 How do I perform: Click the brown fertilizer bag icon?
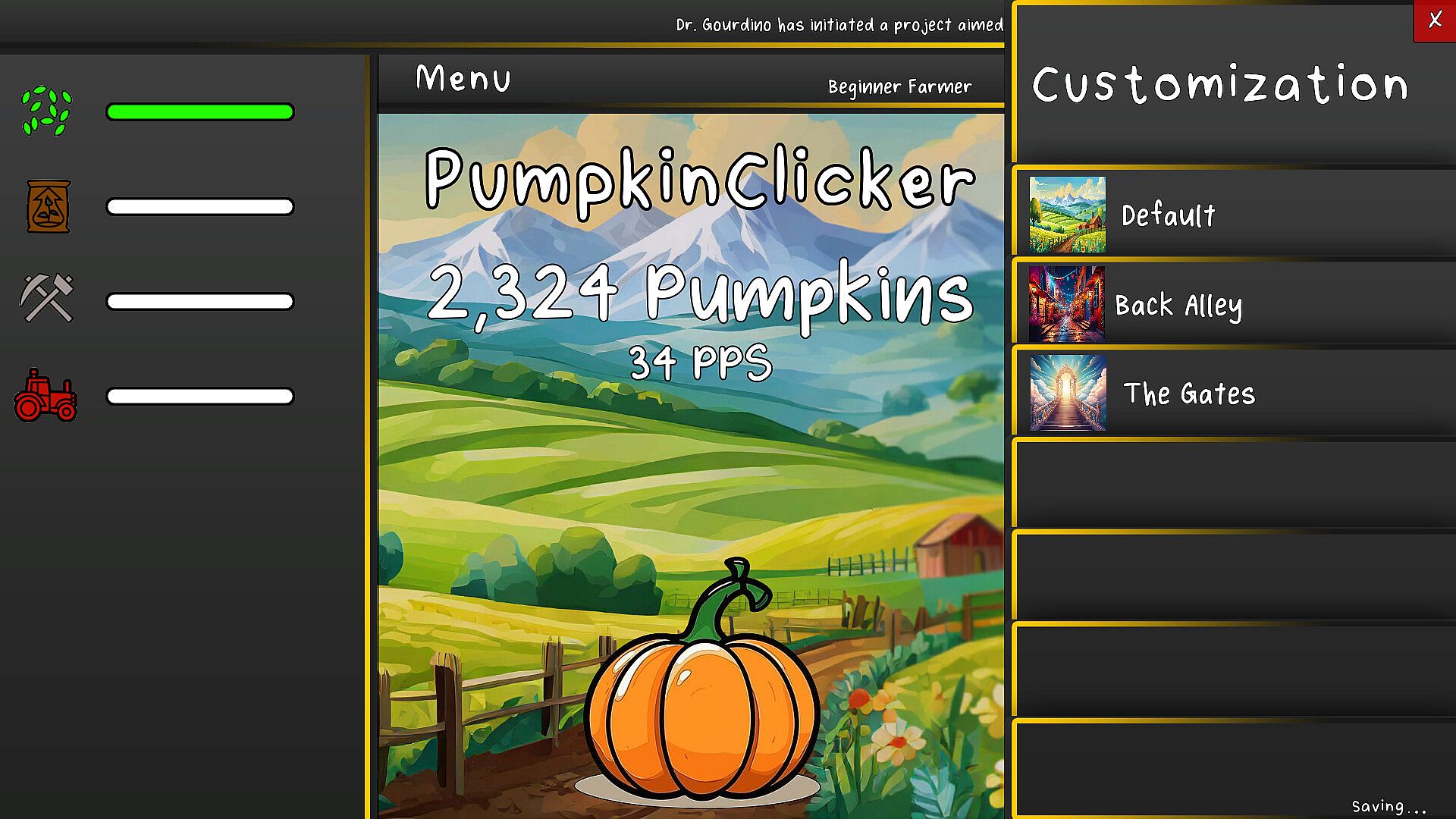click(49, 206)
